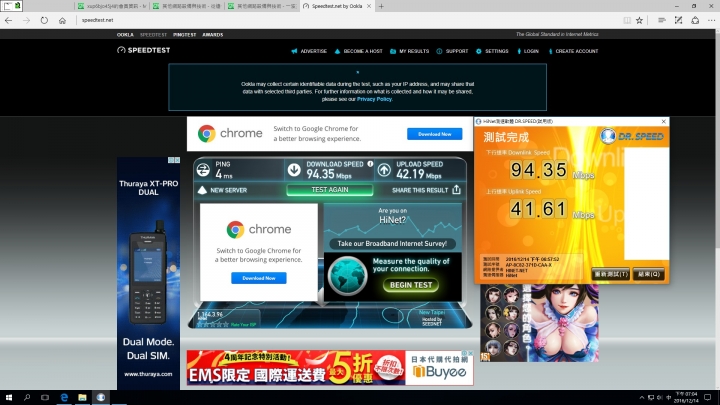This screenshot has height=405, width=720.
Task: Open the Dr.Speed app on the taskbar
Action: click(101, 398)
